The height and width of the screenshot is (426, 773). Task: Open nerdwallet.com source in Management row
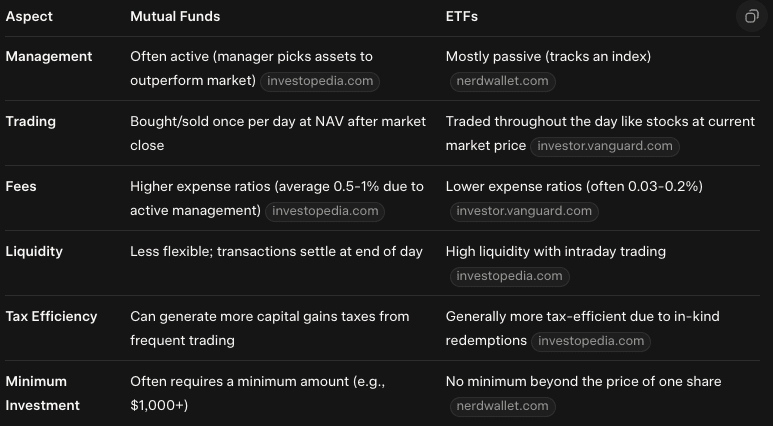(501, 81)
